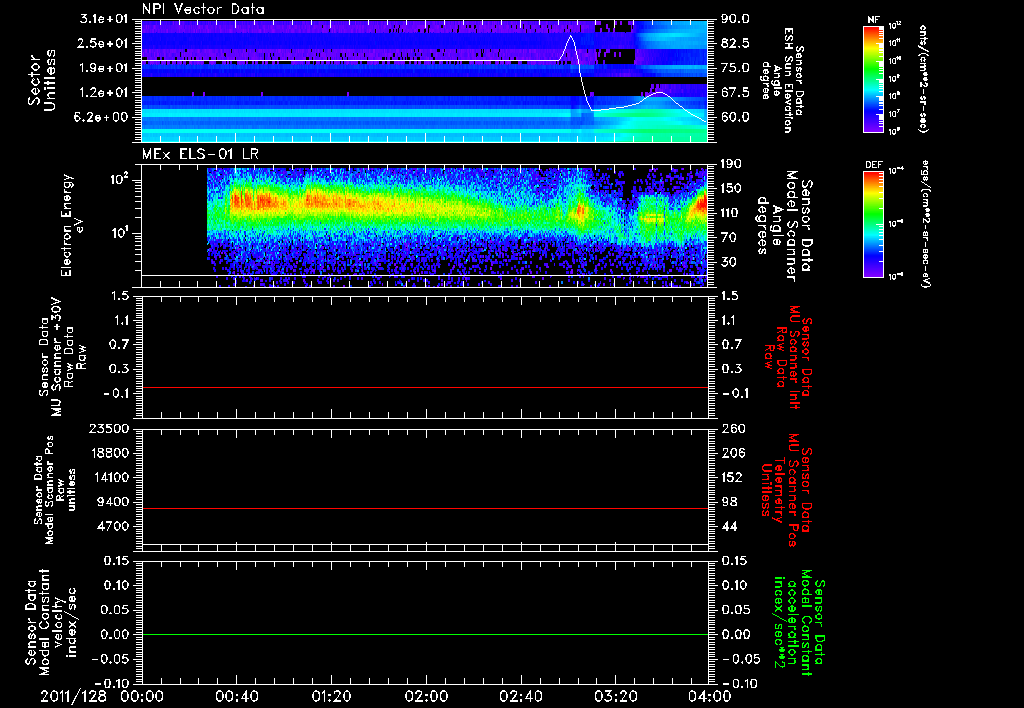Click the 110 scanner angle tick value
The width and height of the screenshot is (1024, 708).
[731, 213]
